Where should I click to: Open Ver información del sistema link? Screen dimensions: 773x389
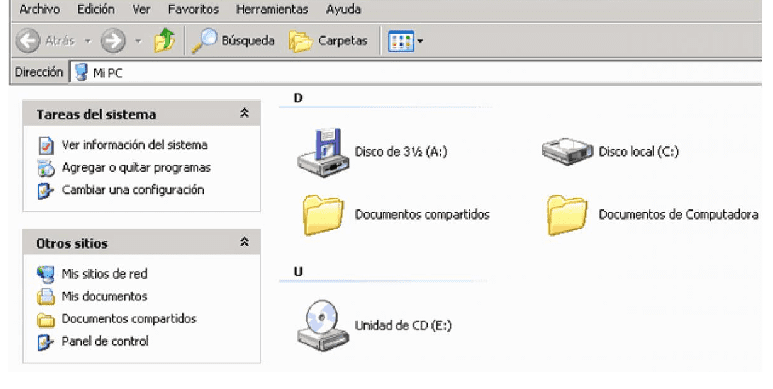135,145
